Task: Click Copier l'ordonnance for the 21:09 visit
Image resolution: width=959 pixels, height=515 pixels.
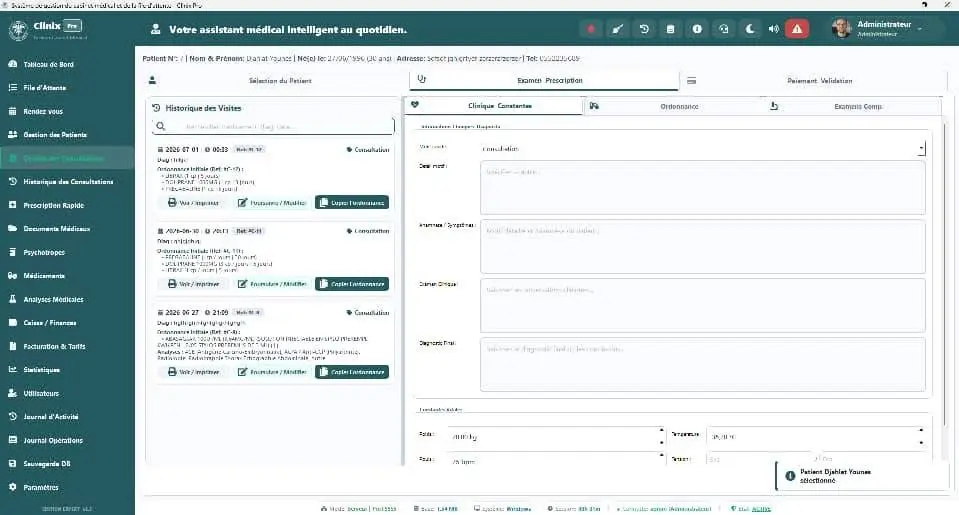Action: coord(352,372)
